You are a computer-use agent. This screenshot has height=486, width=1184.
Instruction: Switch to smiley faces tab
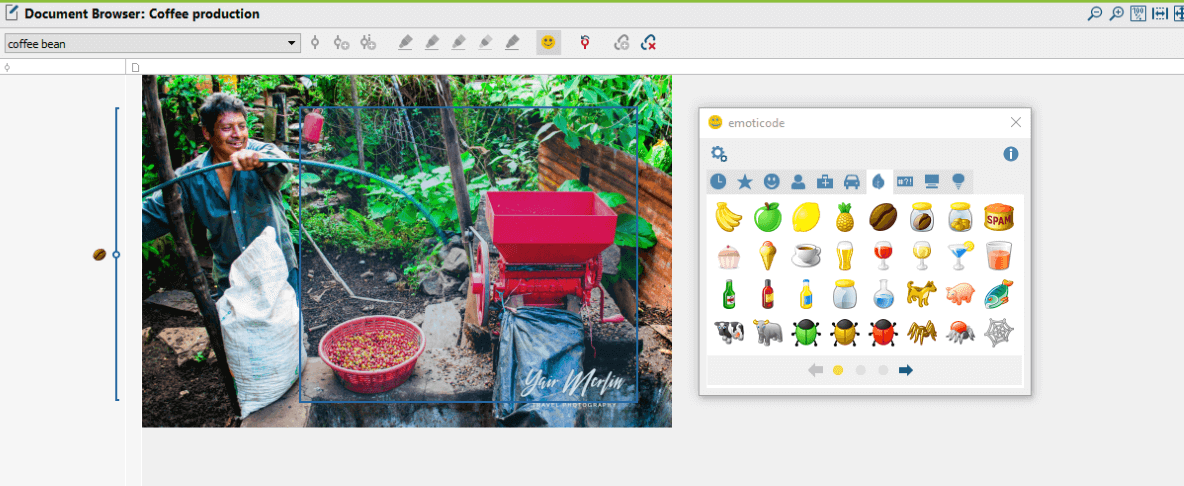tap(771, 181)
